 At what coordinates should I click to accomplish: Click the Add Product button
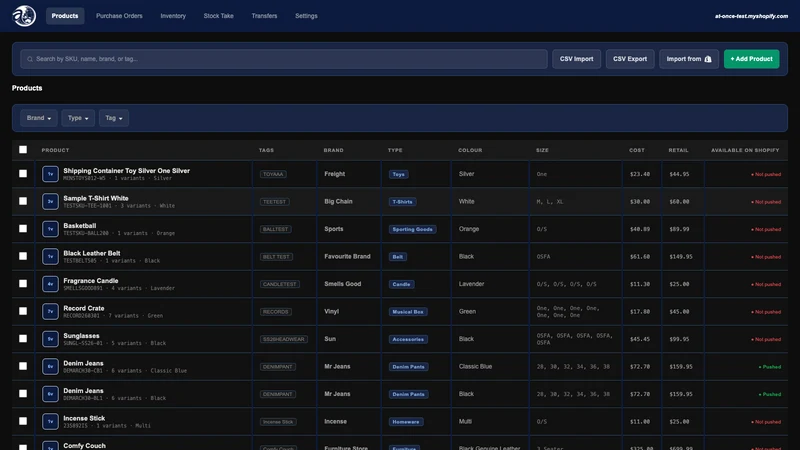752,59
